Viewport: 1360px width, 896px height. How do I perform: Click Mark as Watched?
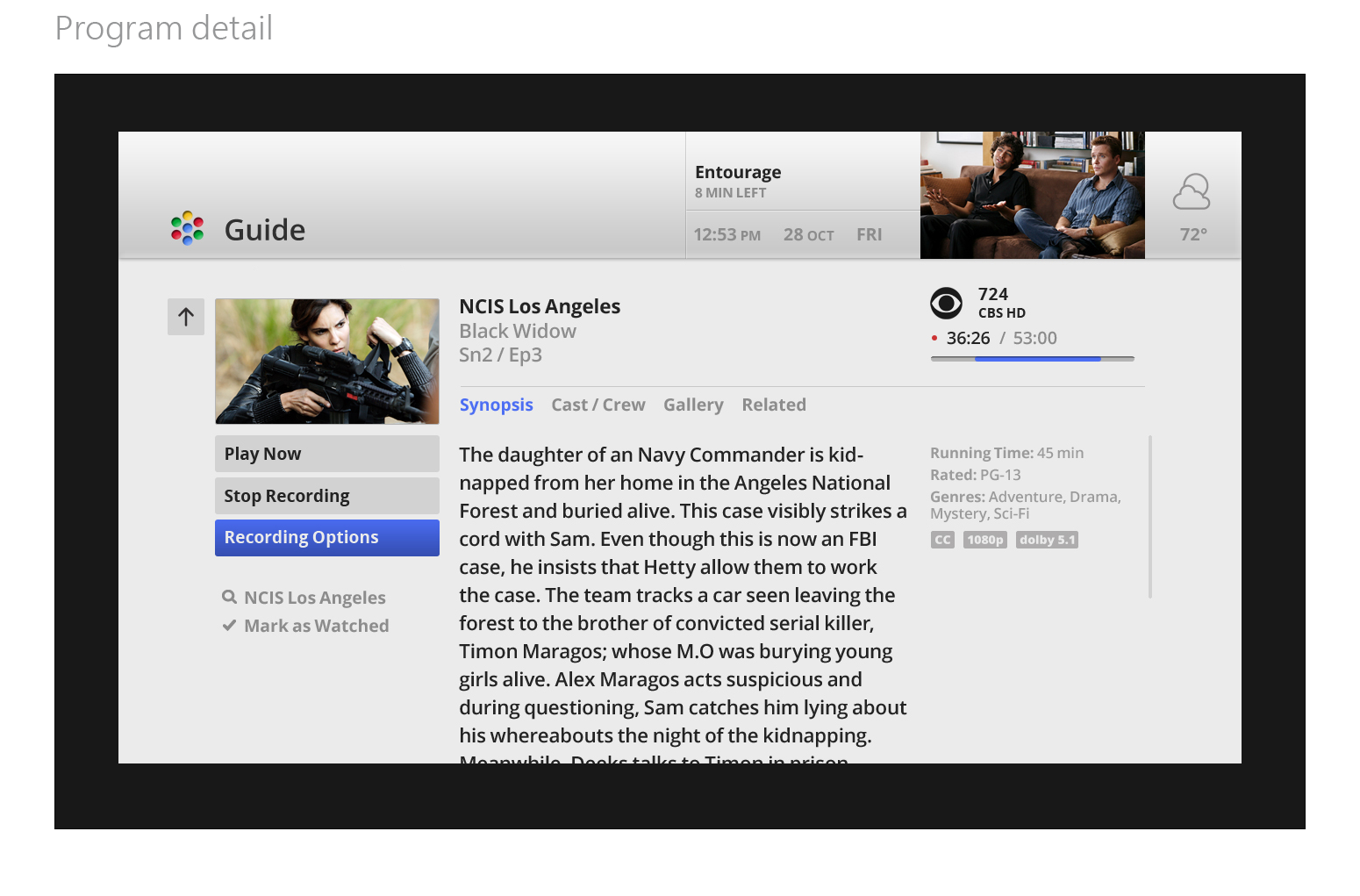click(x=317, y=626)
